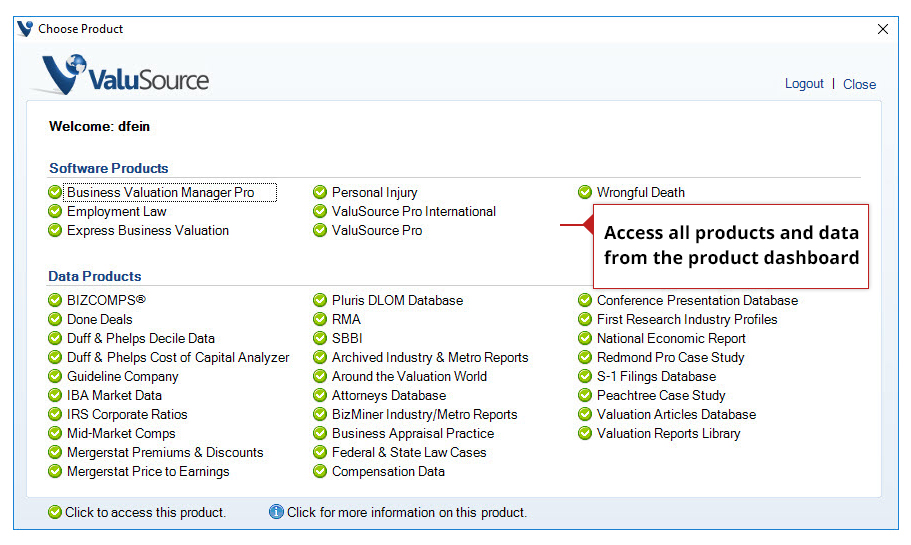Open Express Business Valuation product
The height and width of the screenshot is (545, 911).
click(x=147, y=230)
